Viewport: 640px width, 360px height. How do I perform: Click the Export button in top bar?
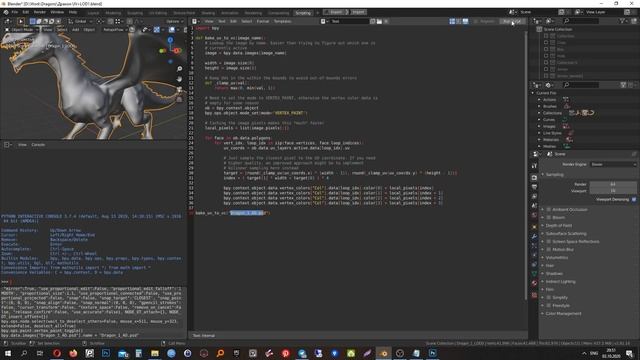click(336, 12)
